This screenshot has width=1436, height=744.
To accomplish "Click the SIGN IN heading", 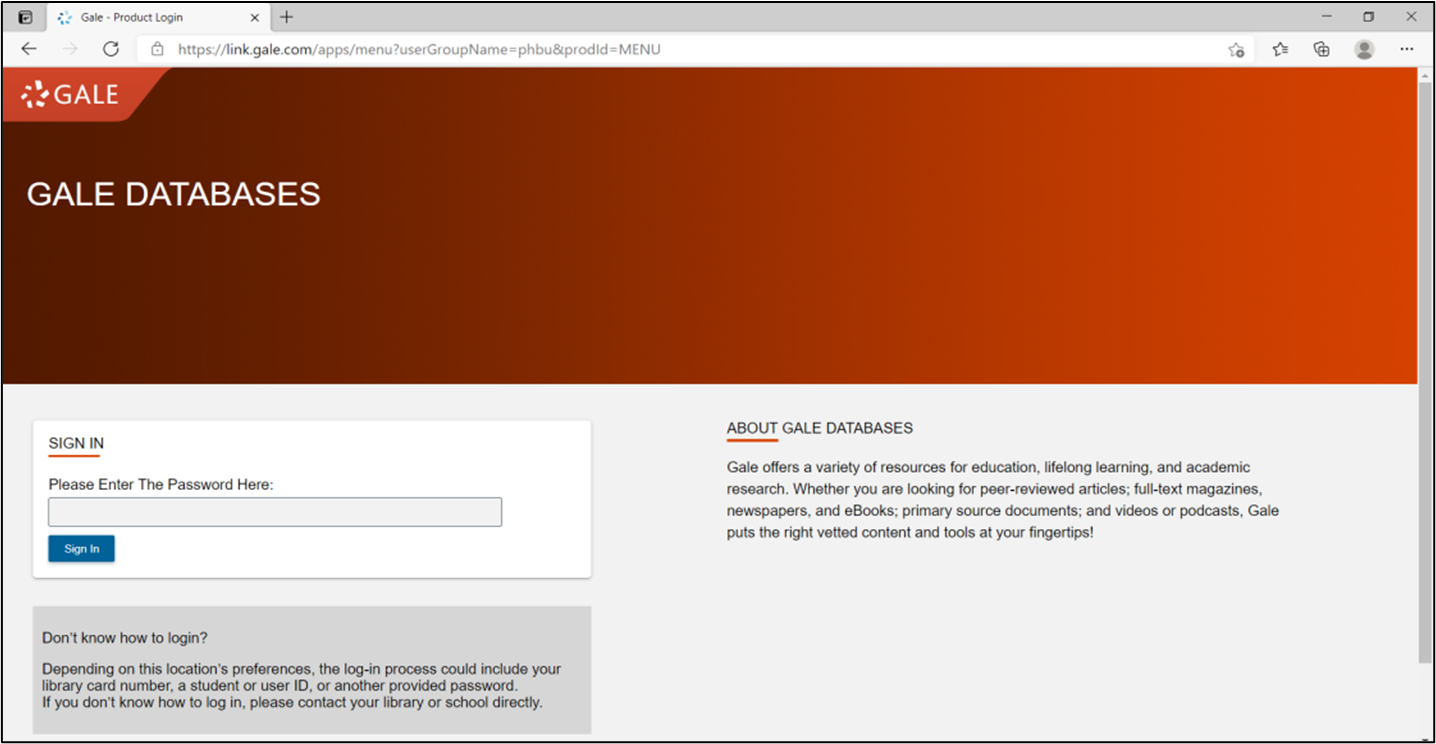I will coord(76,444).
